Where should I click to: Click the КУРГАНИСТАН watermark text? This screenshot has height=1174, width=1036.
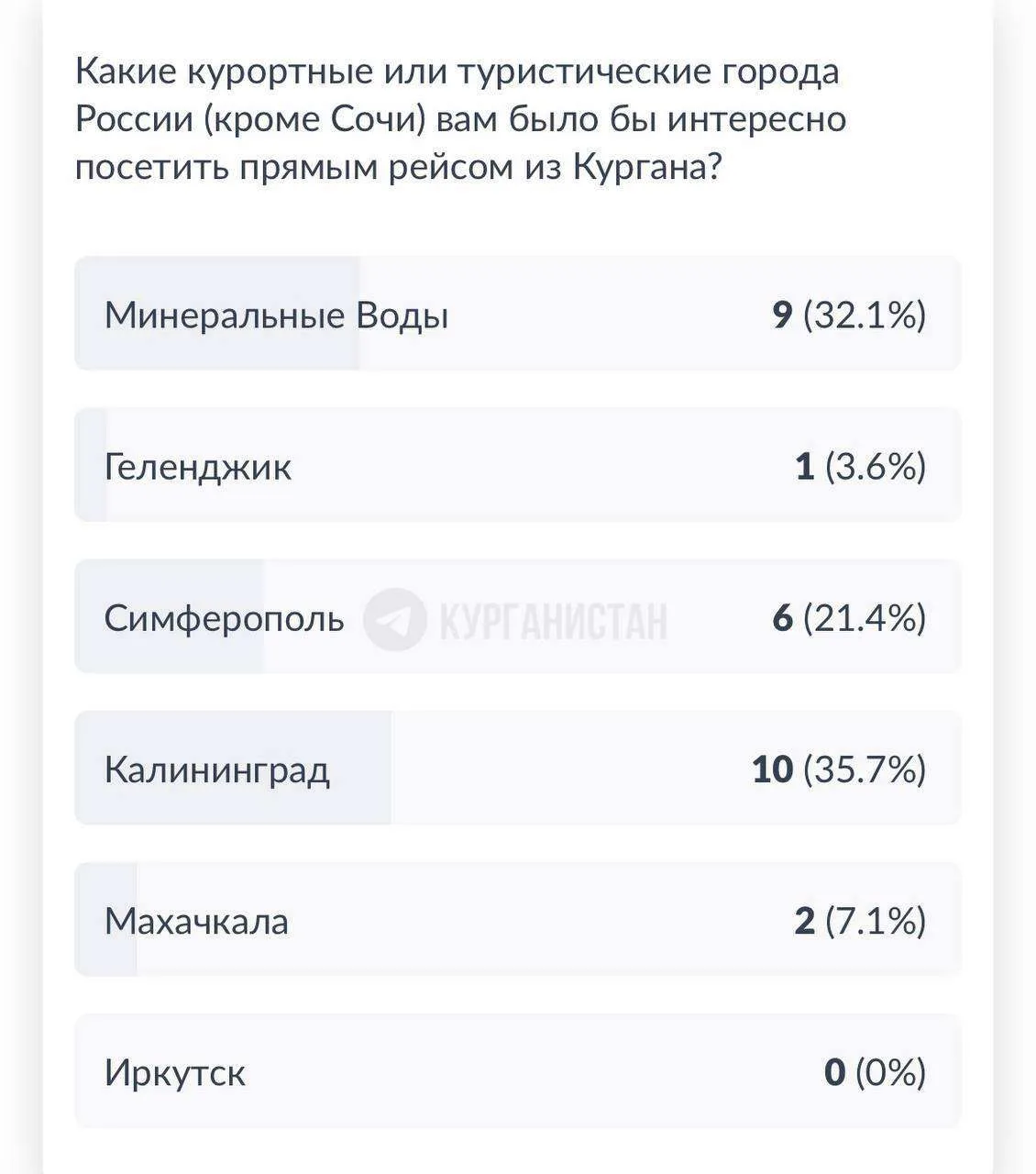click(x=554, y=620)
